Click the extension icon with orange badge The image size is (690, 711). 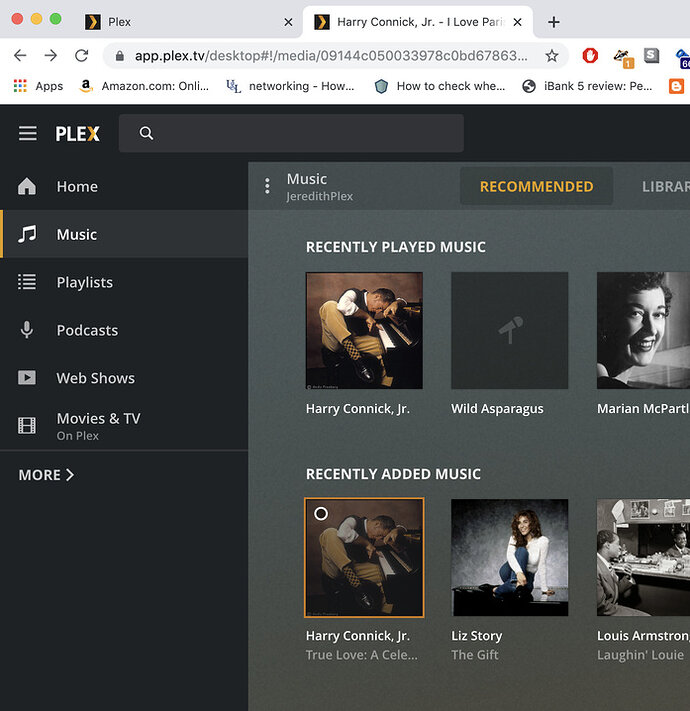coord(623,57)
